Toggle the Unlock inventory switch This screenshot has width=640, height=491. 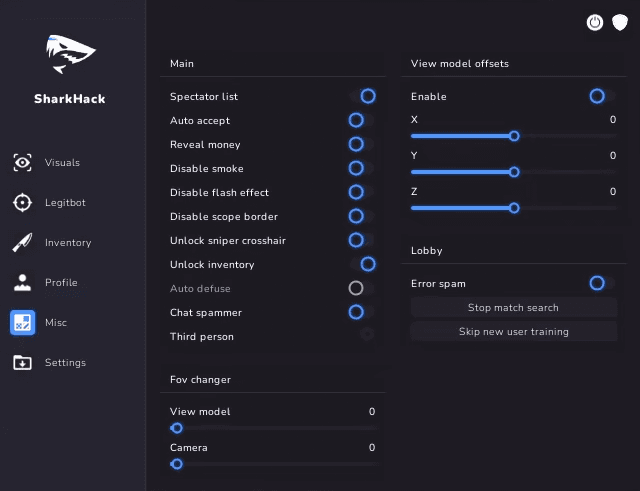366,264
